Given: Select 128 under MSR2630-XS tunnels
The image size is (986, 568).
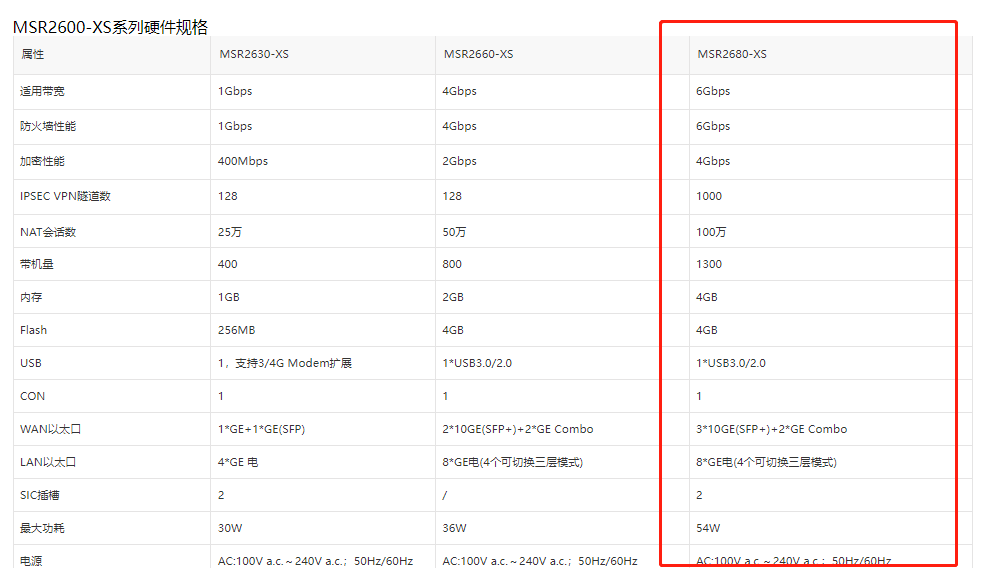Looking at the screenshot, I should click(228, 196).
